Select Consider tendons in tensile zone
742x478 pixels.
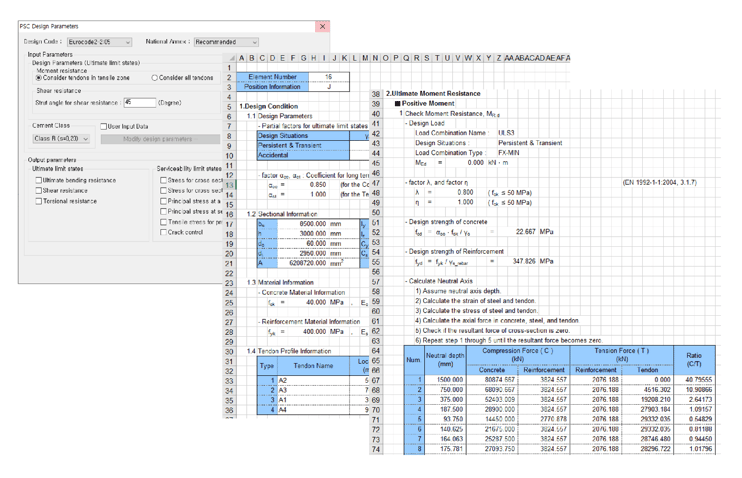click(x=39, y=77)
